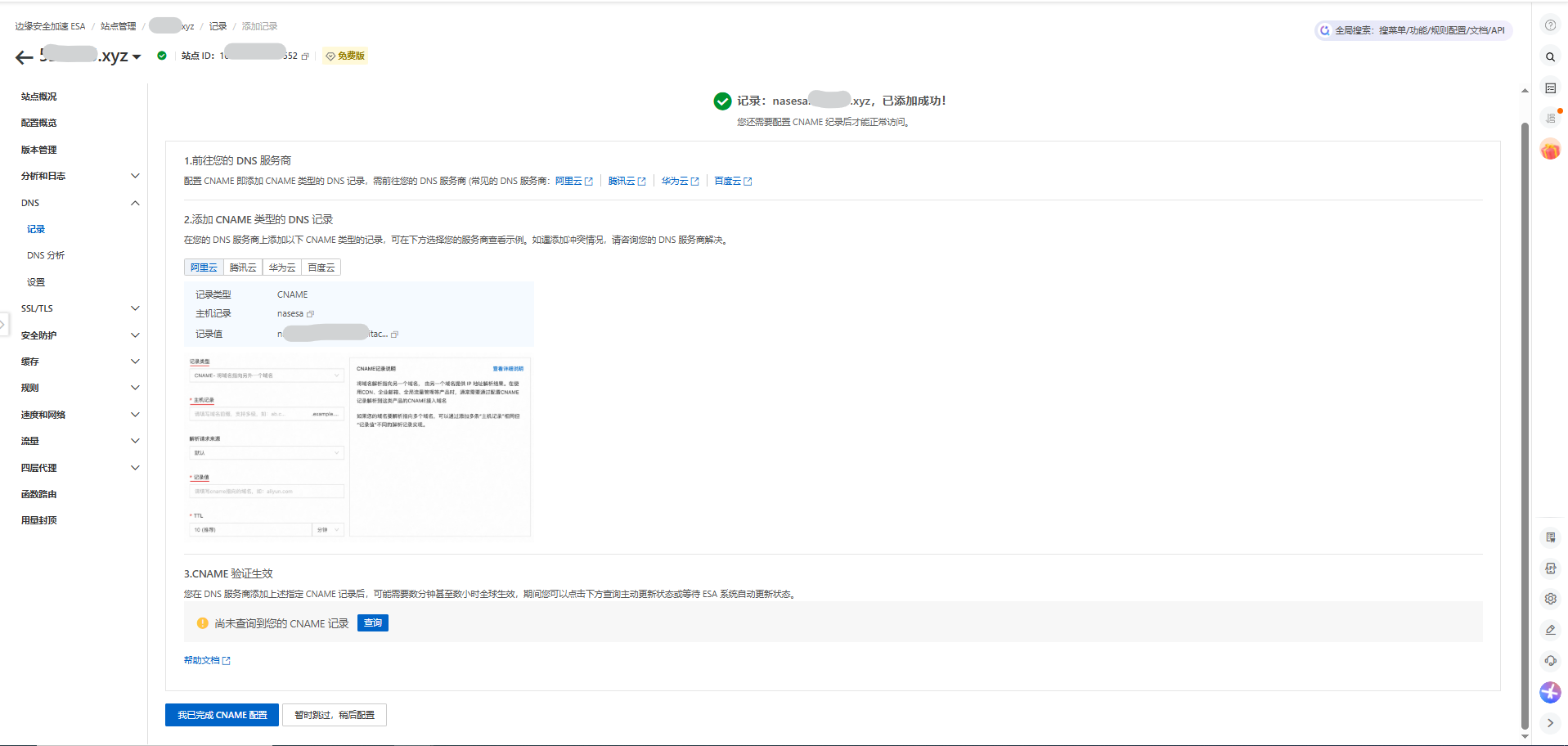The height and width of the screenshot is (746, 1568).
Task: Switch to the 腾讯云 example tab
Action: pos(243,267)
